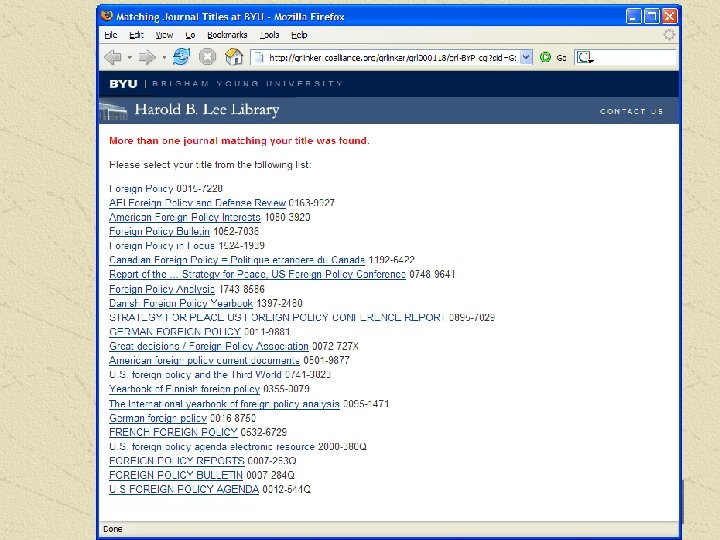
Task: Open Yearbook of Finnish foreign policy
Action: pos(185,389)
